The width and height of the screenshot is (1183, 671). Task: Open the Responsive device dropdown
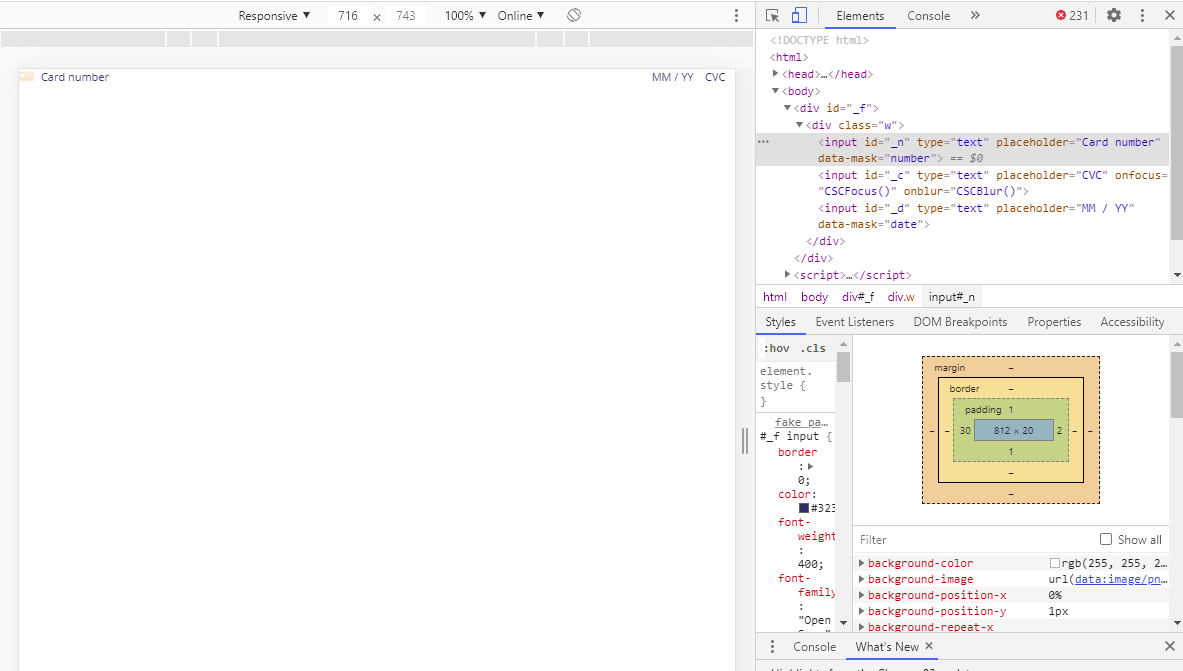(x=274, y=15)
